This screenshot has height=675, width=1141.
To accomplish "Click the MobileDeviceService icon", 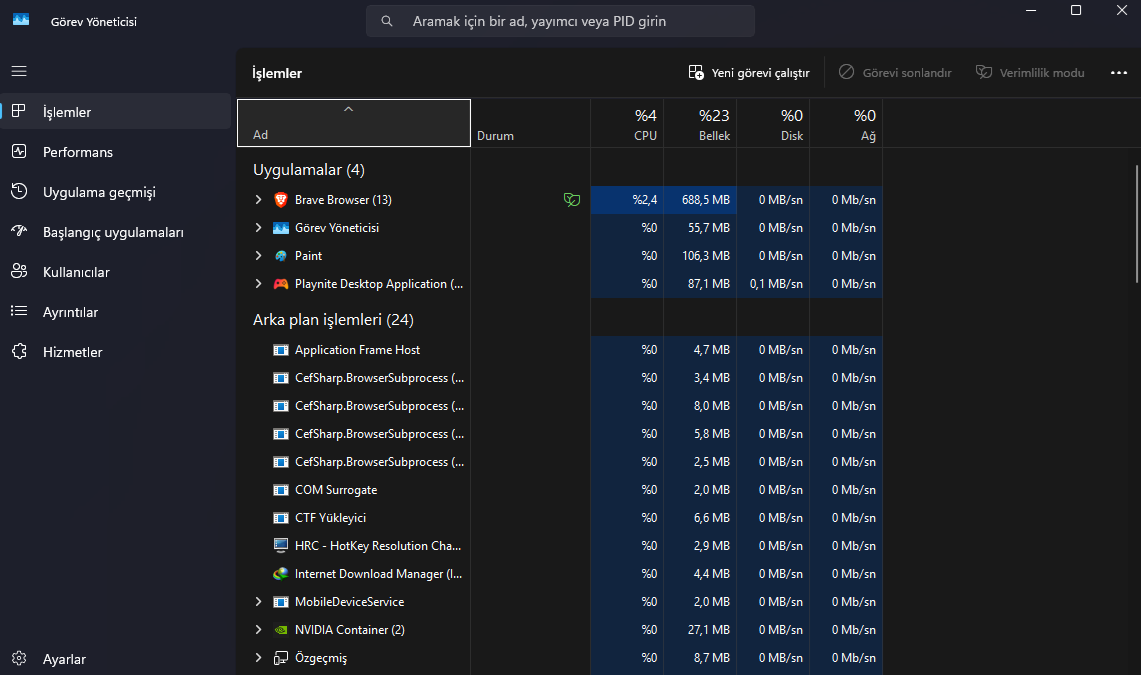I will (x=281, y=602).
